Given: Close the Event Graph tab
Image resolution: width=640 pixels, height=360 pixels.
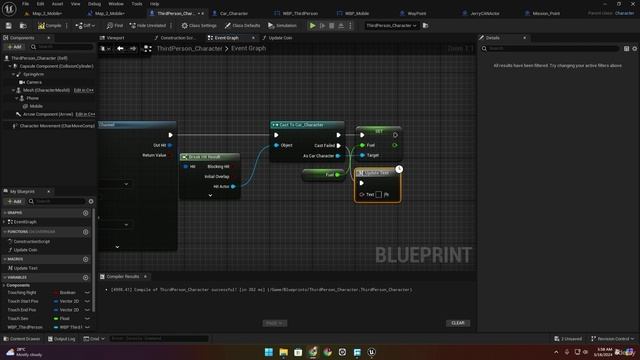Looking at the screenshot, I should (x=253, y=38).
